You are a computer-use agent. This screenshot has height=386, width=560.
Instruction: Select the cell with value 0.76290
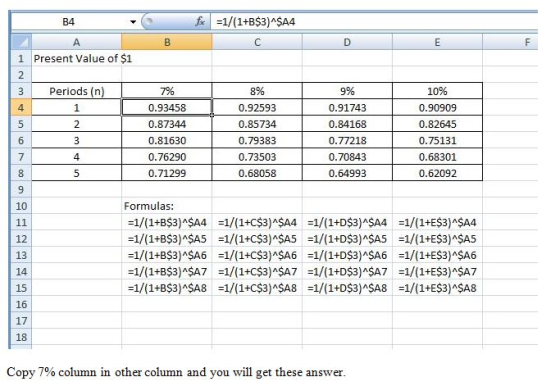point(167,157)
